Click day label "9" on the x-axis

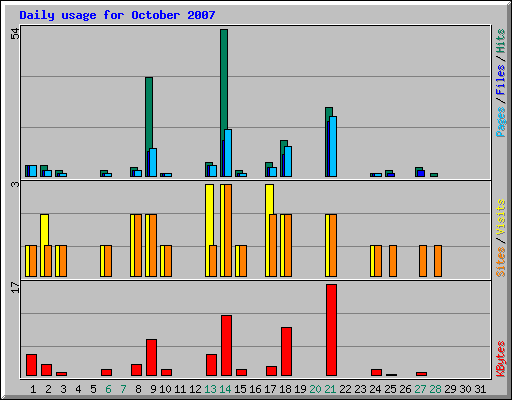pyautogui.click(x=153, y=389)
